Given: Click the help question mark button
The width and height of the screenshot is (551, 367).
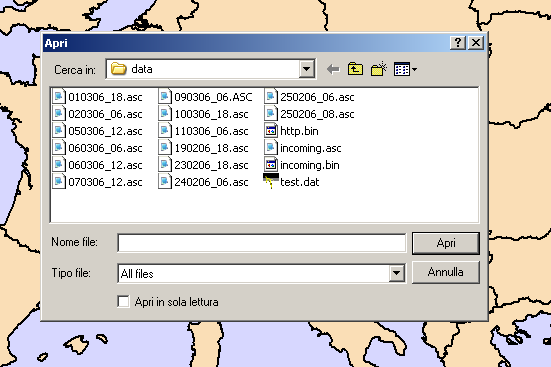Looking at the screenshot, I should click(458, 43).
